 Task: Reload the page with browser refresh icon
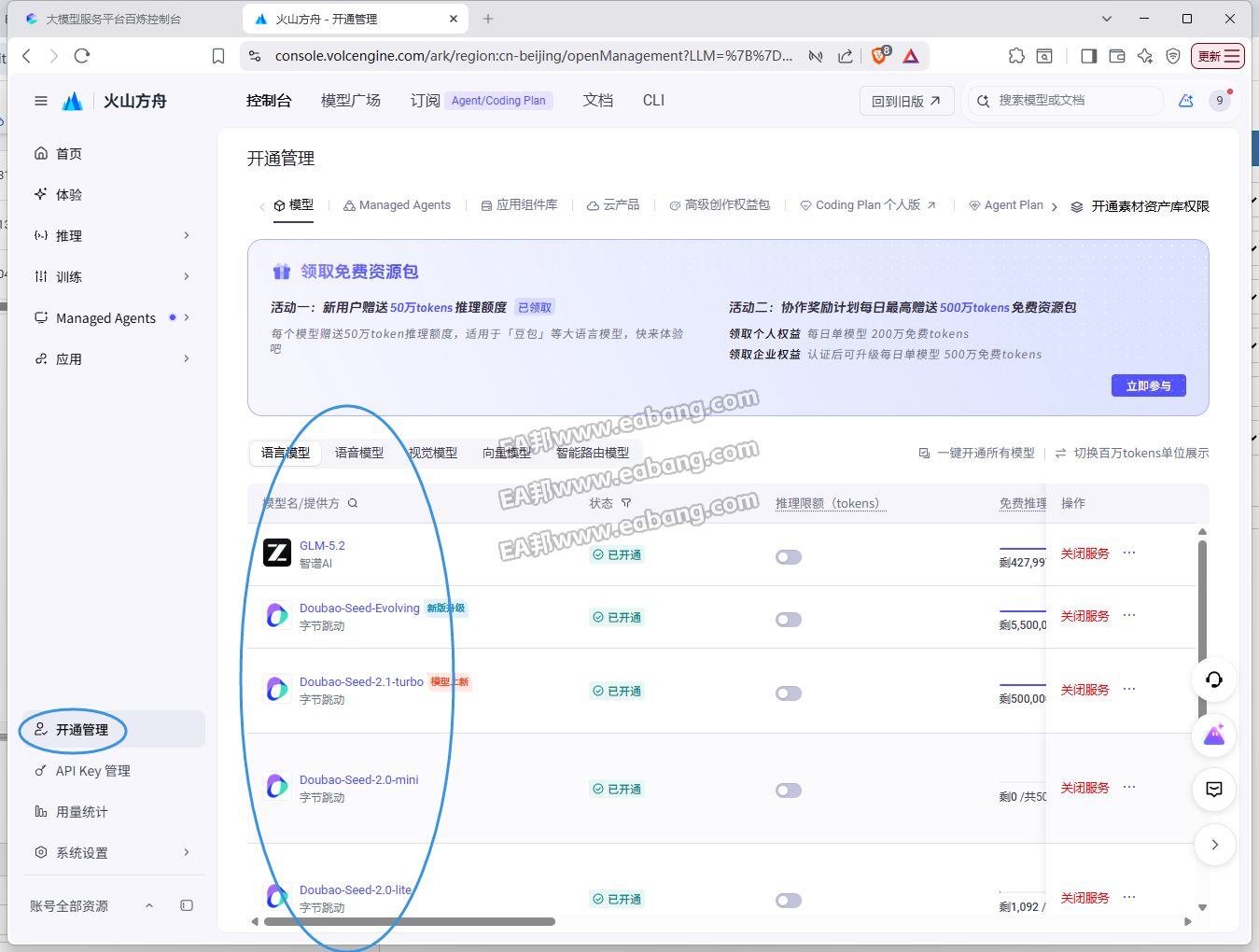[82, 56]
